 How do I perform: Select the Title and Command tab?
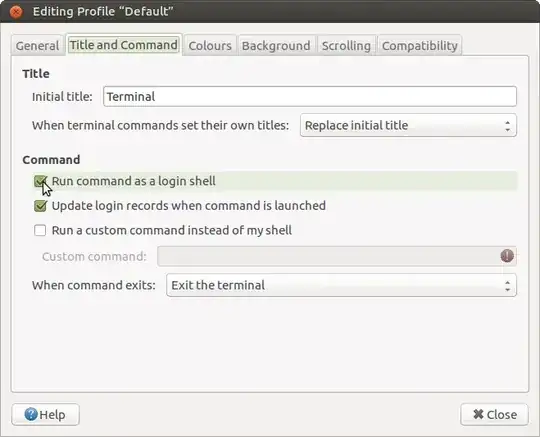[x=124, y=45]
